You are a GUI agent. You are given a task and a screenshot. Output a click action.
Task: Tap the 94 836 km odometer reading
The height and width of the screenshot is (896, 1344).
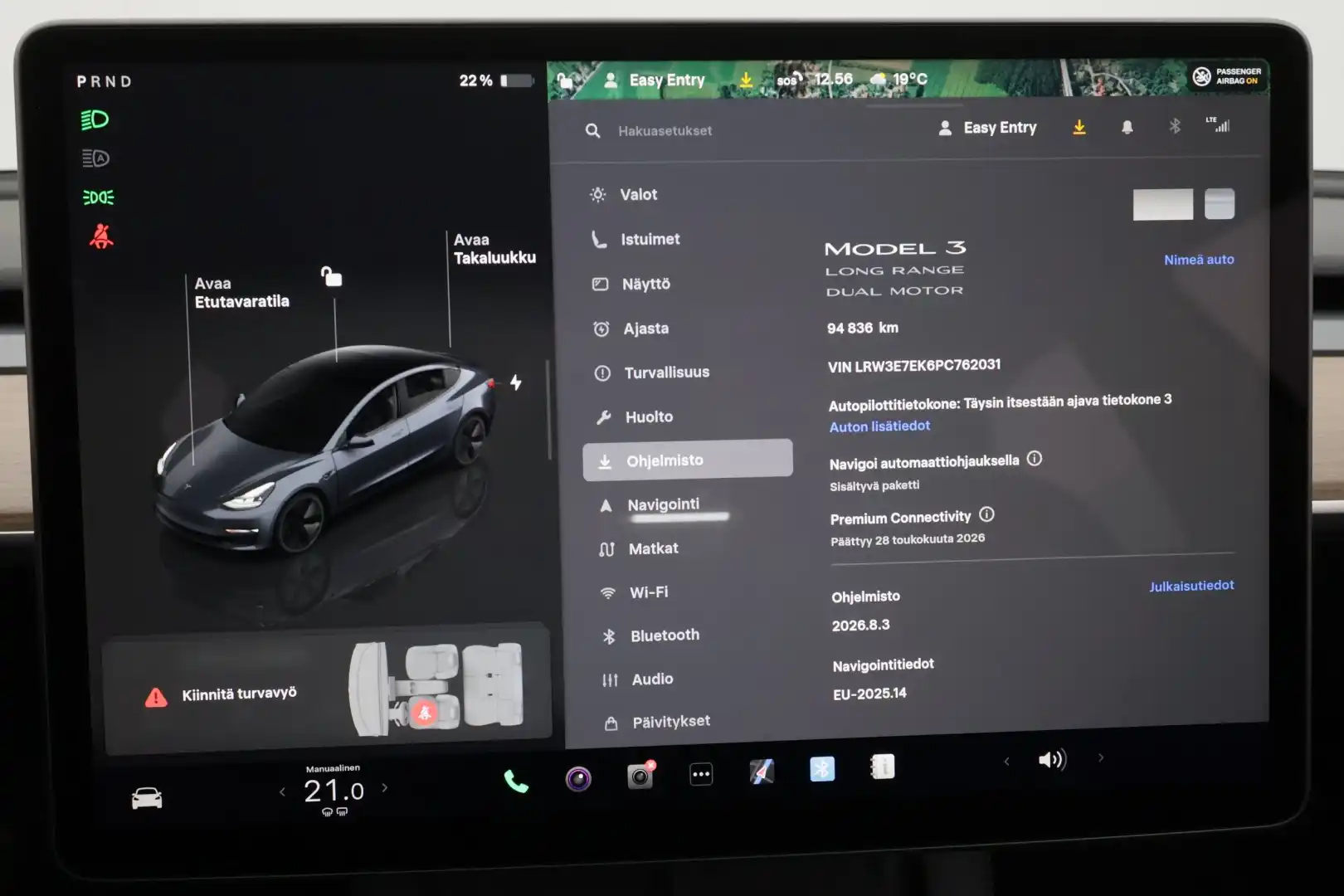863,328
